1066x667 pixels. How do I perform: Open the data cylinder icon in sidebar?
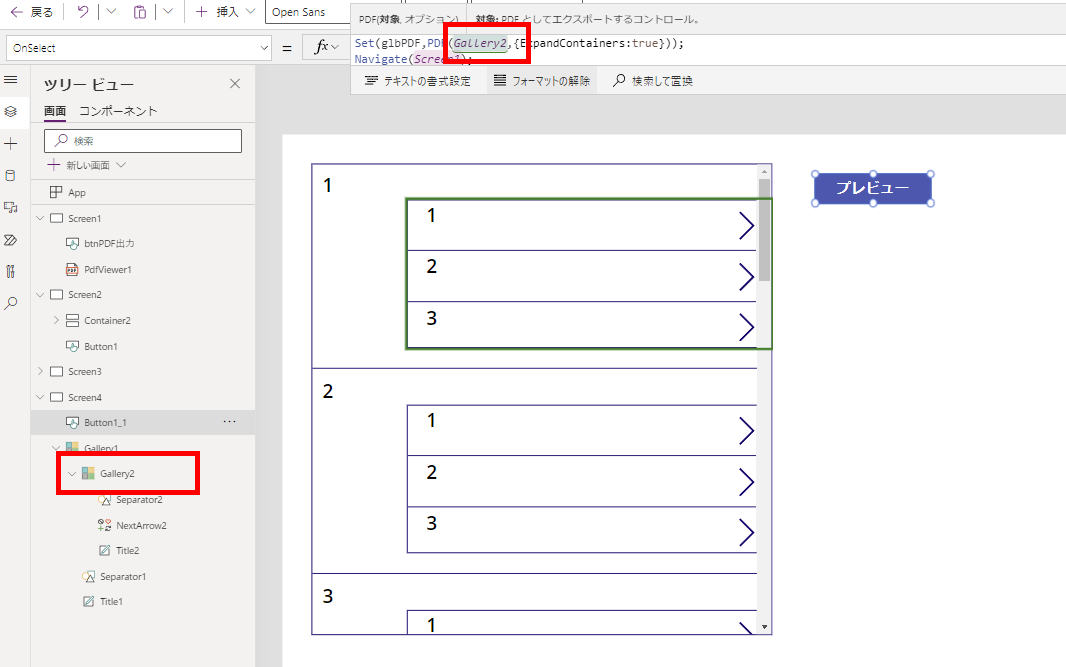pyautogui.click(x=10, y=175)
